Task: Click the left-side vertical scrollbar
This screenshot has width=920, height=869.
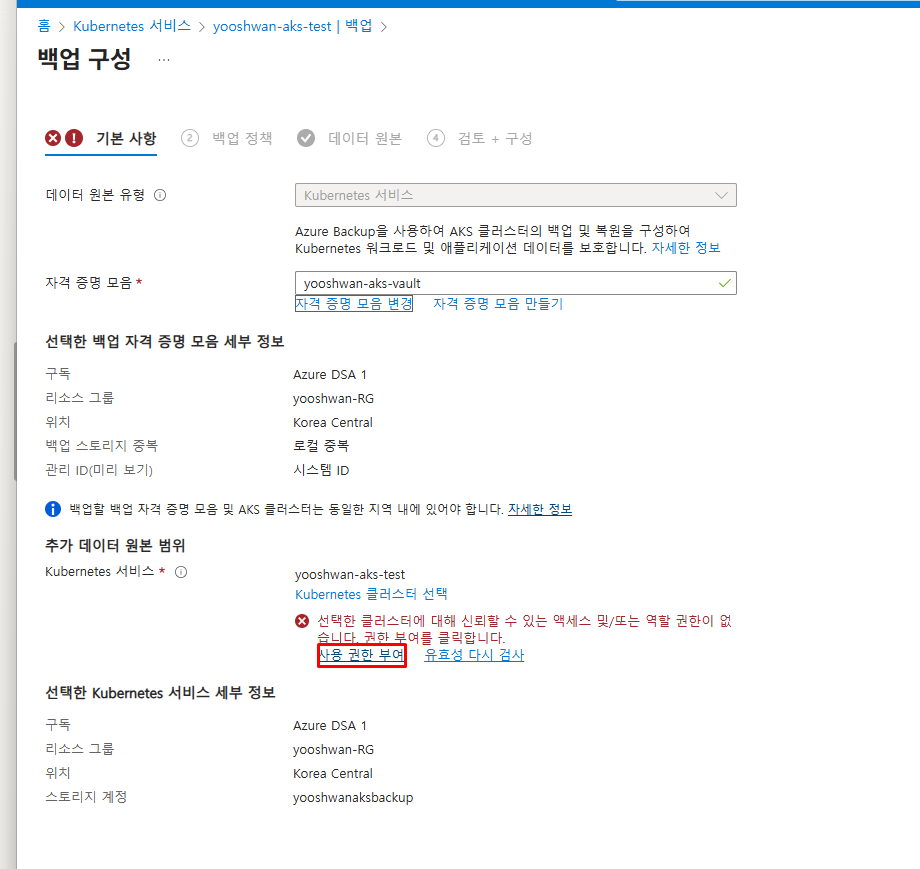Action: (x=15, y=411)
